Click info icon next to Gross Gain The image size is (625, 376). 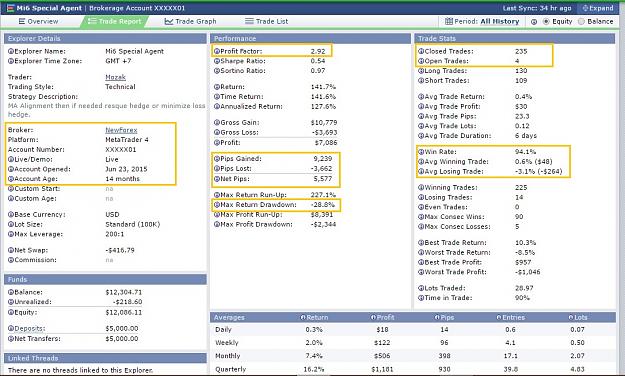coord(217,123)
